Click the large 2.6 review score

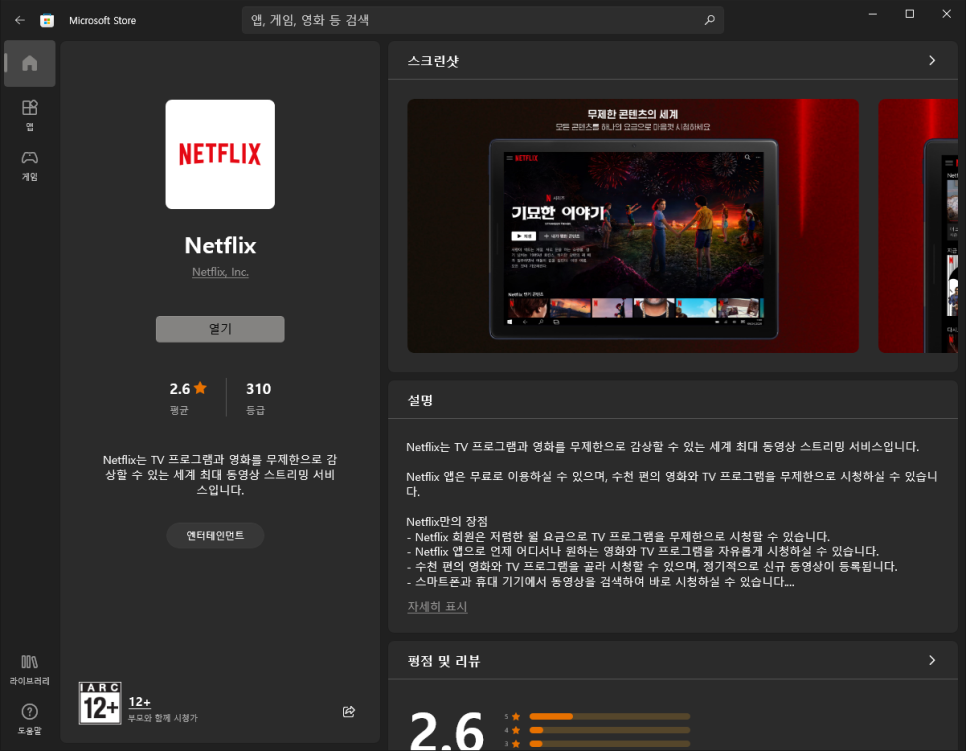click(x=447, y=730)
